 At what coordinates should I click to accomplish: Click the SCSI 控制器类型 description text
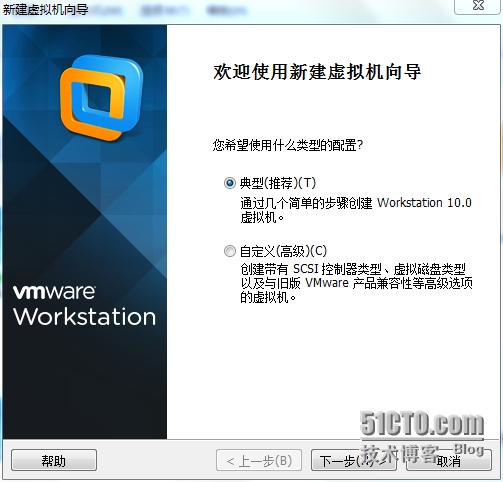356,283
